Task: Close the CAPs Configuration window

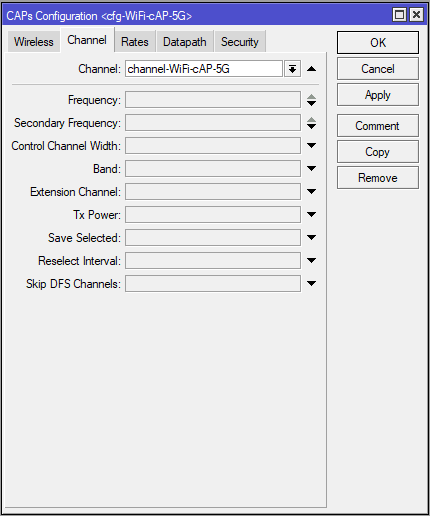Action: coord(417,15)
